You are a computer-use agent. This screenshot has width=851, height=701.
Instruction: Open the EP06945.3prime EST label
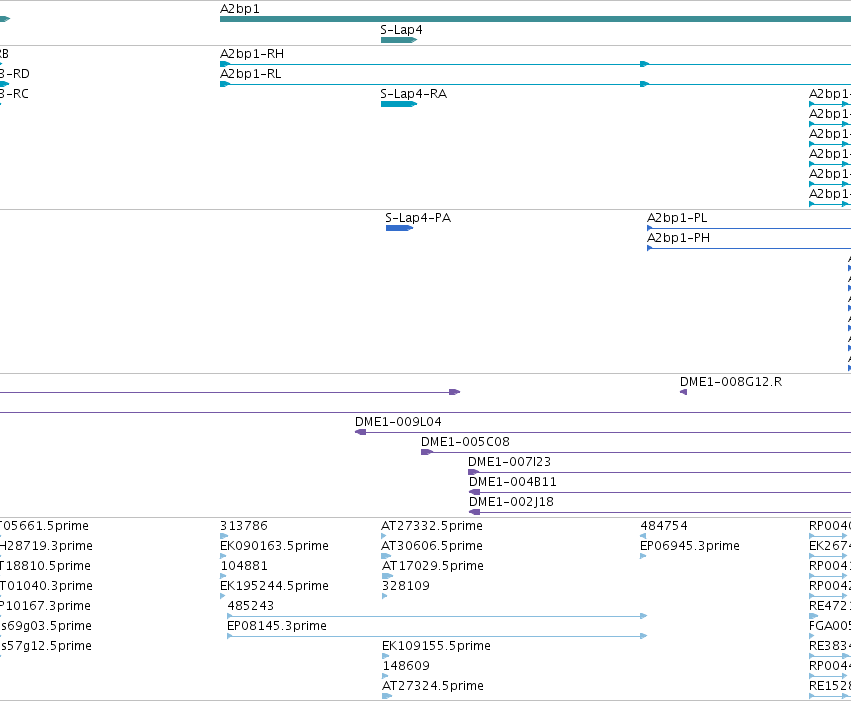click(690, 546)
